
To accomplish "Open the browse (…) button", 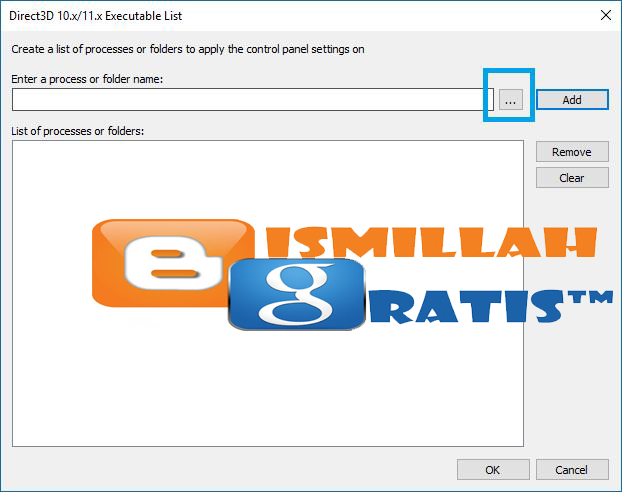I will 511,100.
